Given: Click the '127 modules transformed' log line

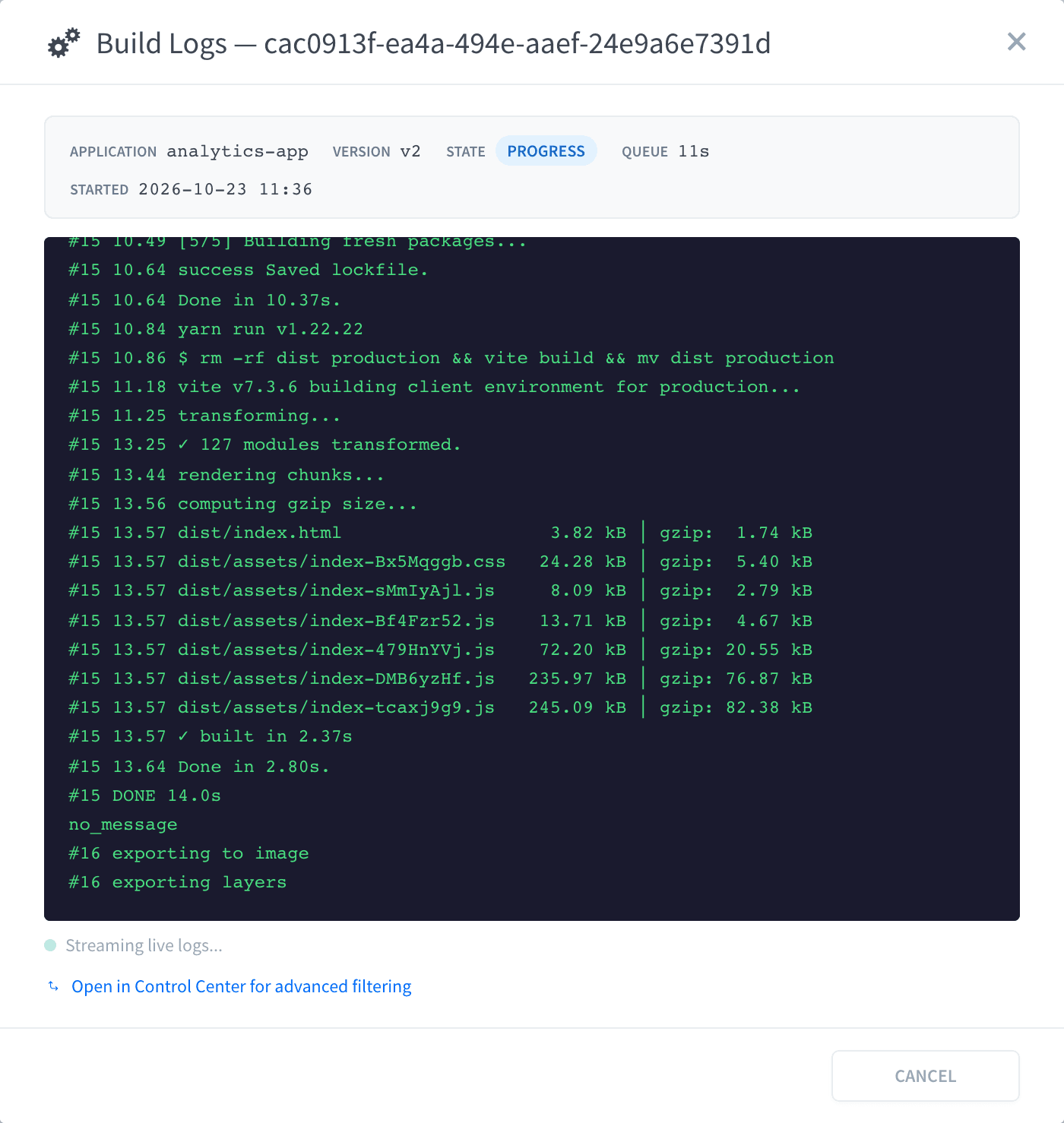Looking at the screenshot, I should pyautogui.click(x=264, y=444).
